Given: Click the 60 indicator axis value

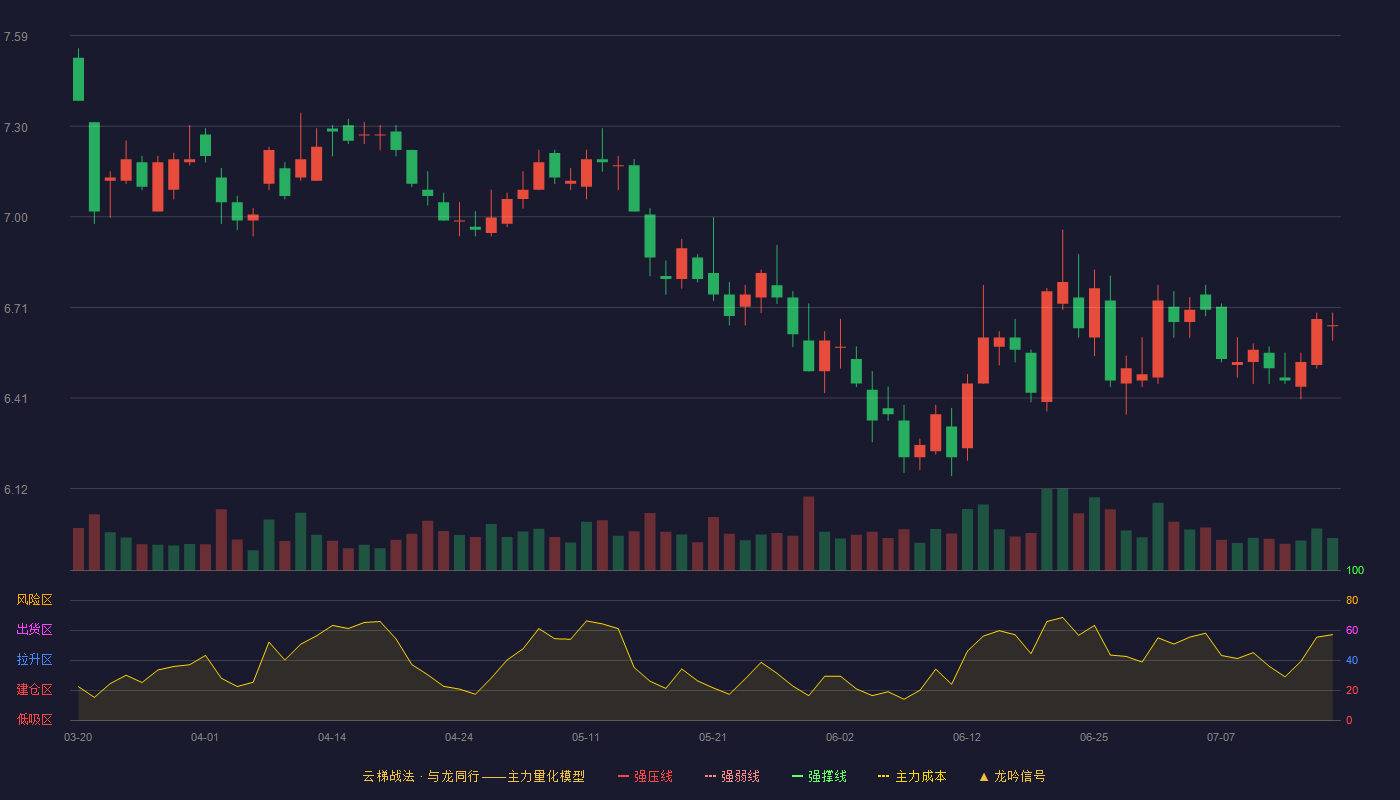Looking at the screenshot, I should click(1352, 630).
